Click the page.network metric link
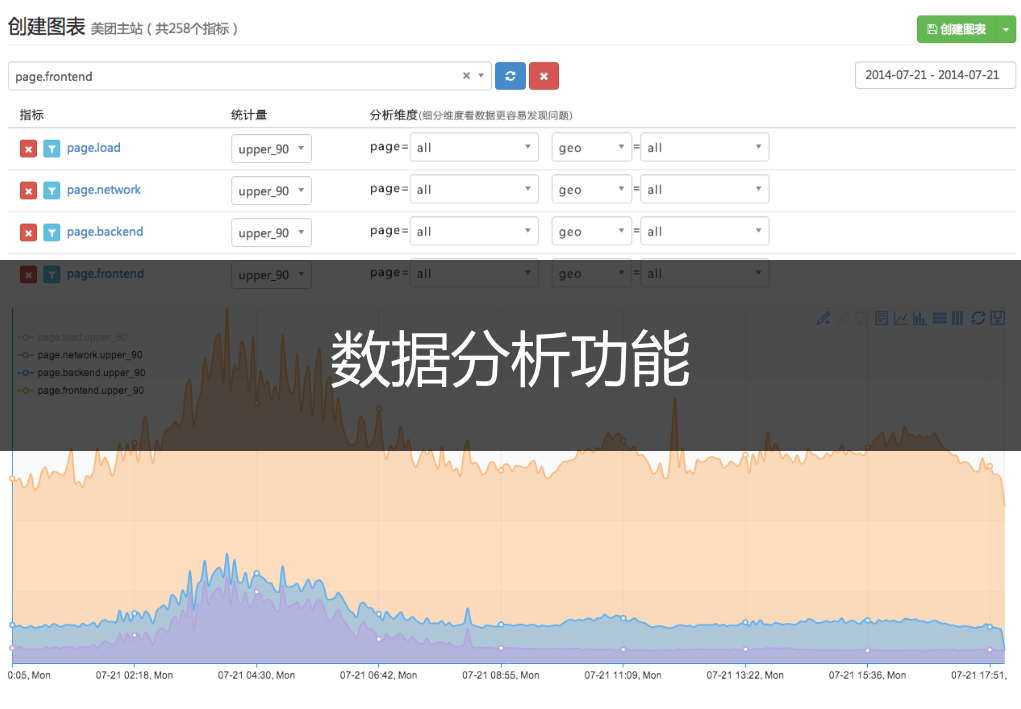1021x709 pixels. tap(104, 189)
